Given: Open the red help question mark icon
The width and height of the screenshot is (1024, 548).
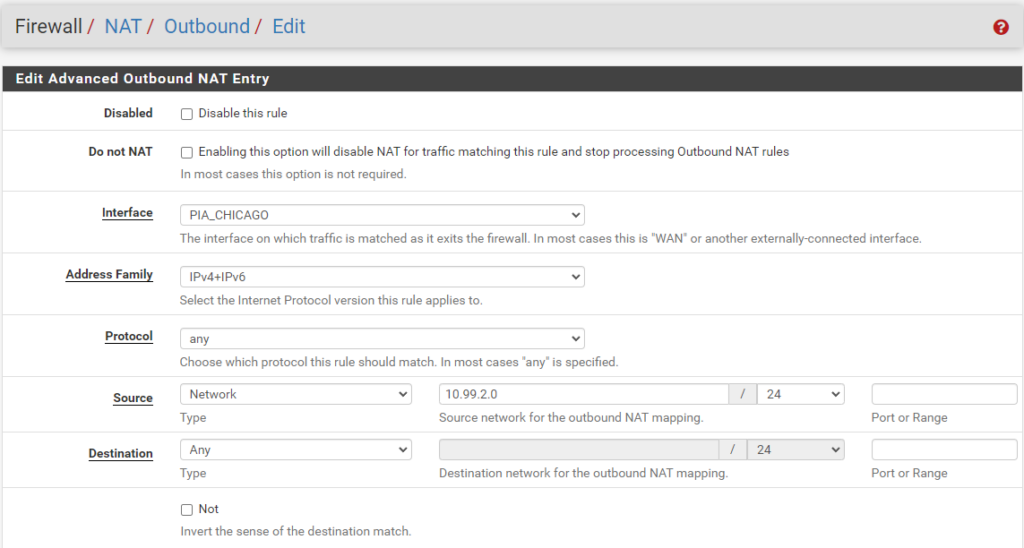Looking at the screenshot, I should (x=1000, y=27).
